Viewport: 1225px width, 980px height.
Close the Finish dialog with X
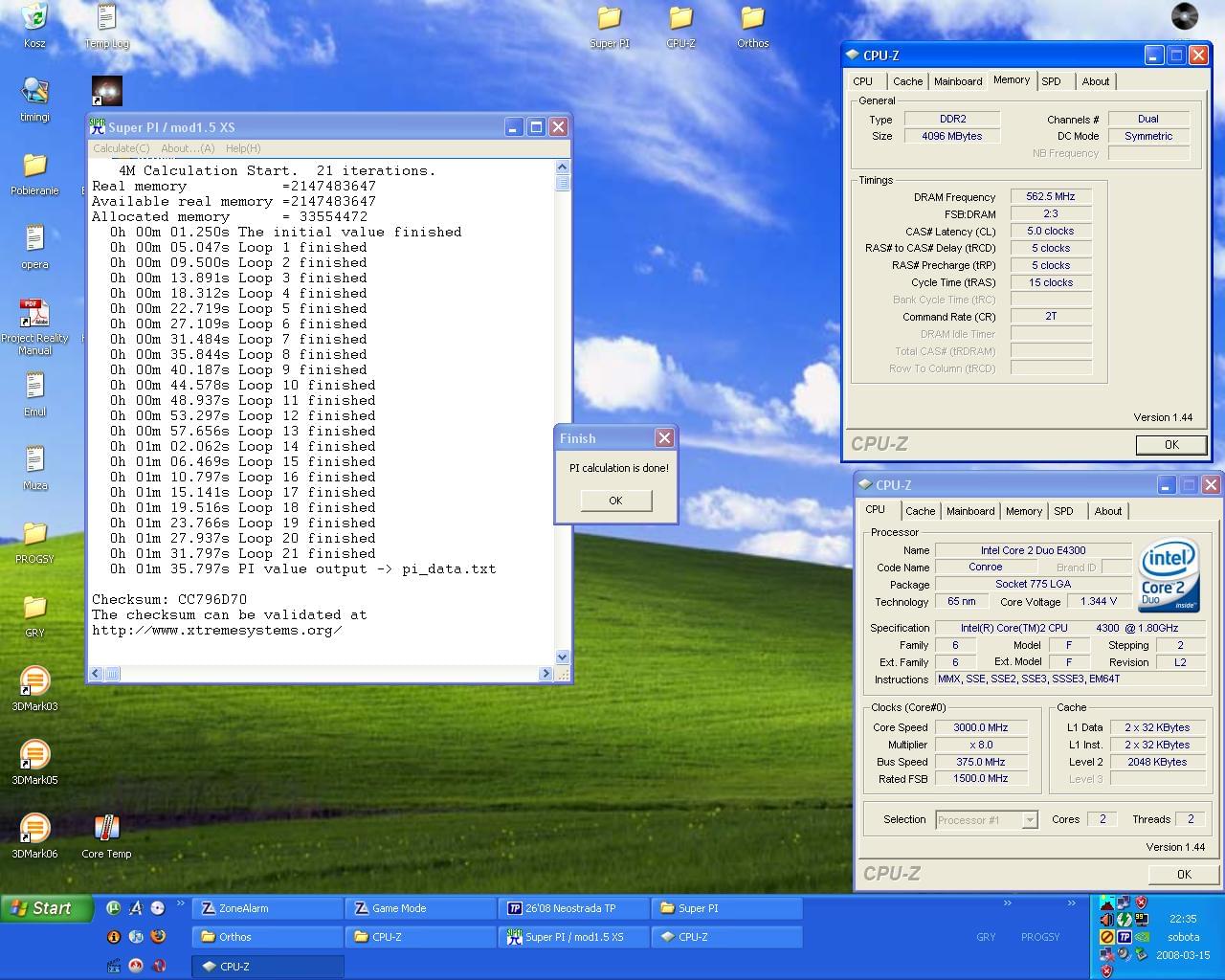[x=664, y=438]
